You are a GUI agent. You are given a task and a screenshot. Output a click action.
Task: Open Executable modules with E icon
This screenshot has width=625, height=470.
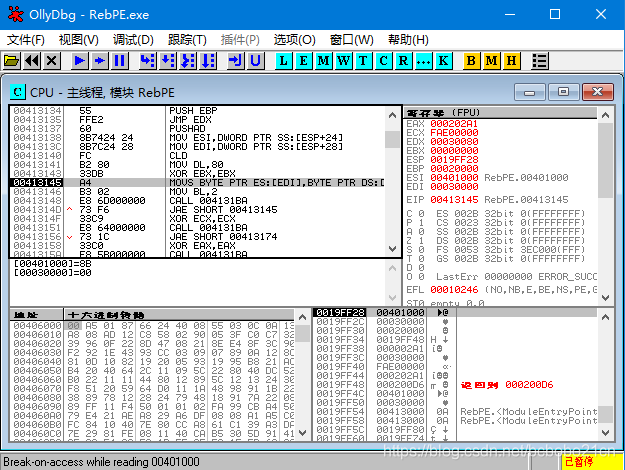(303, 61)
